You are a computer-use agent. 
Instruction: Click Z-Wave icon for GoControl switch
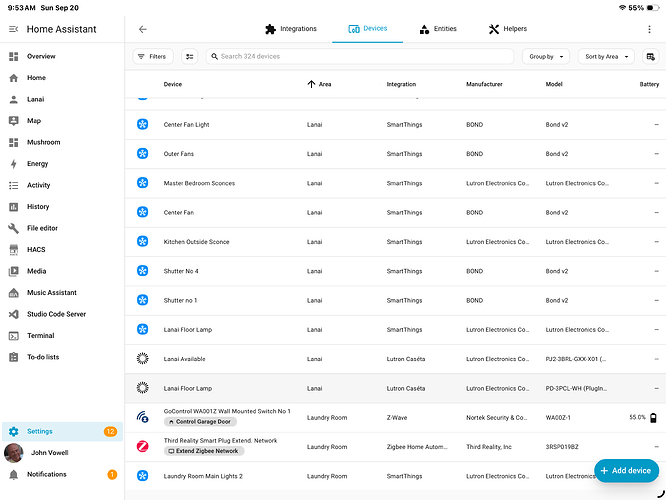point(143,418)
